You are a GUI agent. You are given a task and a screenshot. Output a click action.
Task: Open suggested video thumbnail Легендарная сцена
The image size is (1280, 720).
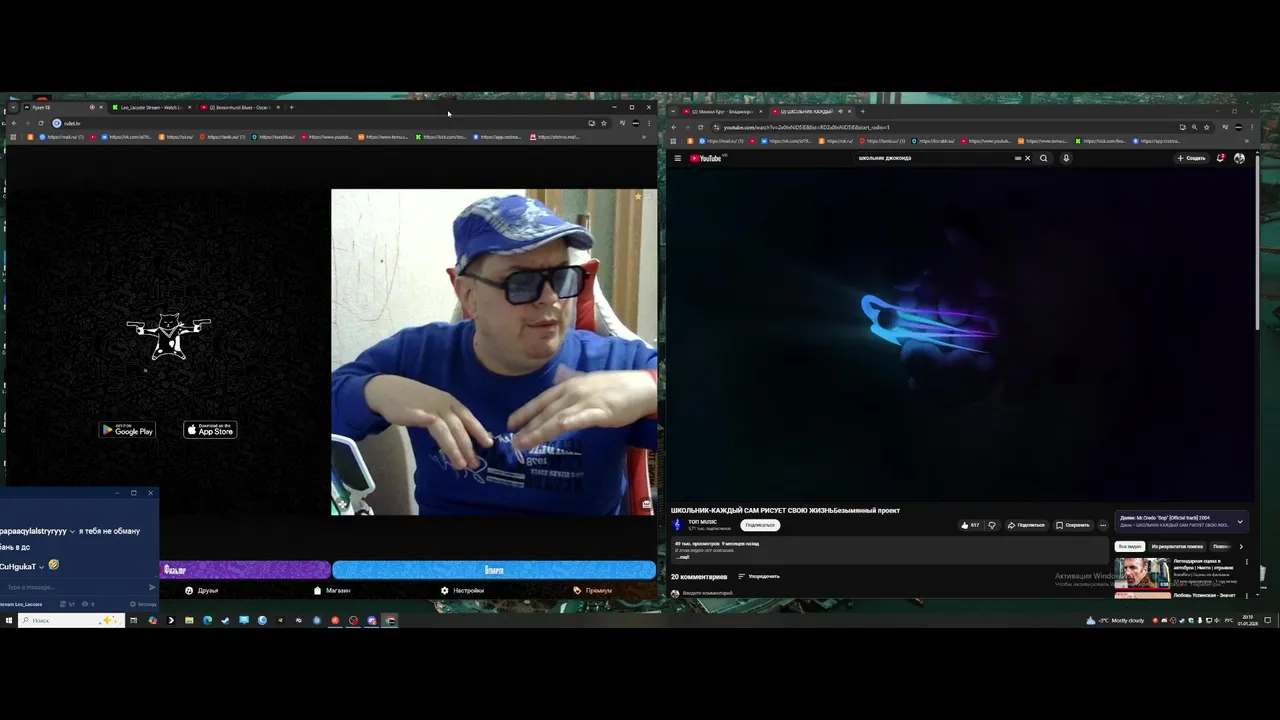[x=1143, y=572]
